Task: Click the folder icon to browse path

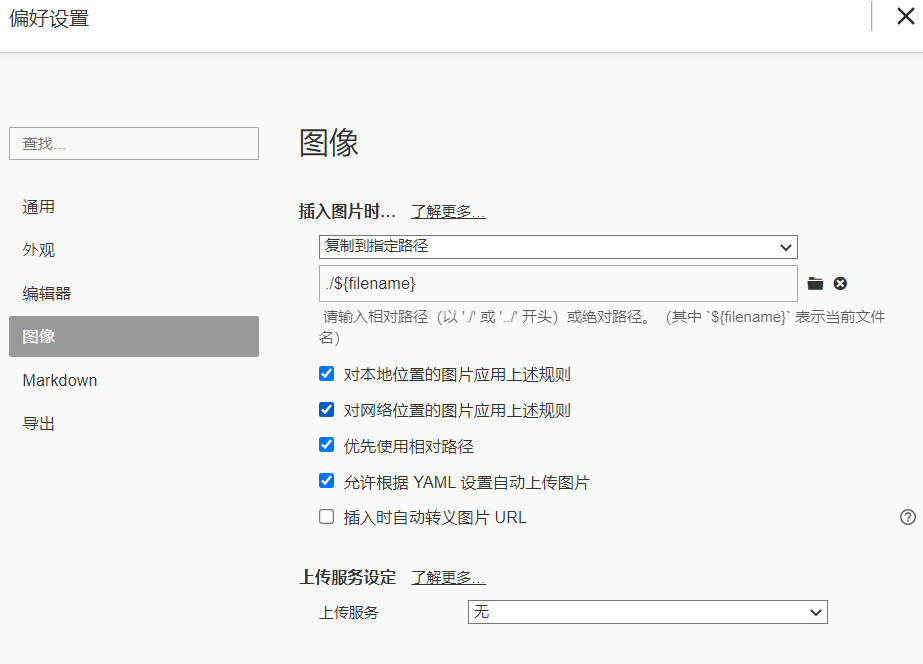Action: point(815,283)
